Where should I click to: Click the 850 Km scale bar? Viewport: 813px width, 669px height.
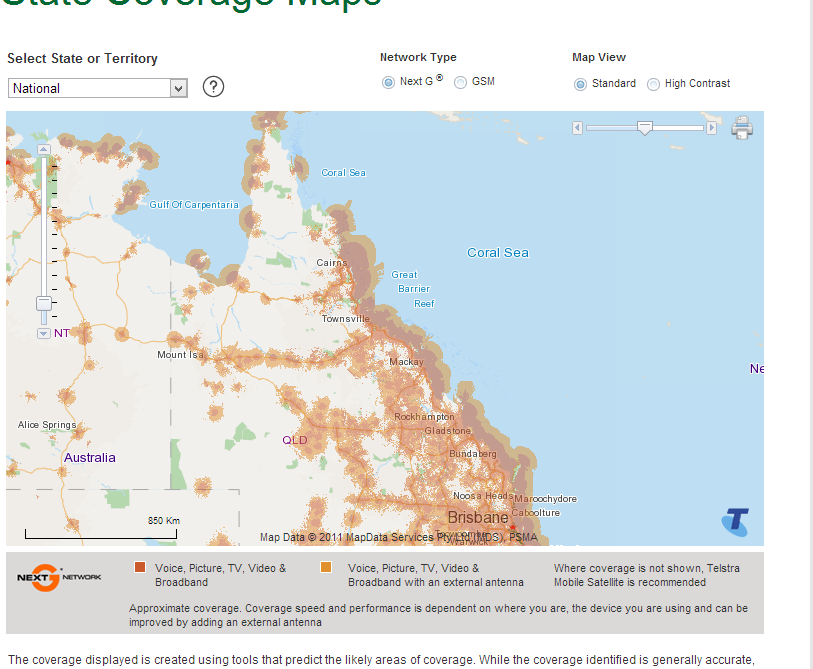click(101, 529)
